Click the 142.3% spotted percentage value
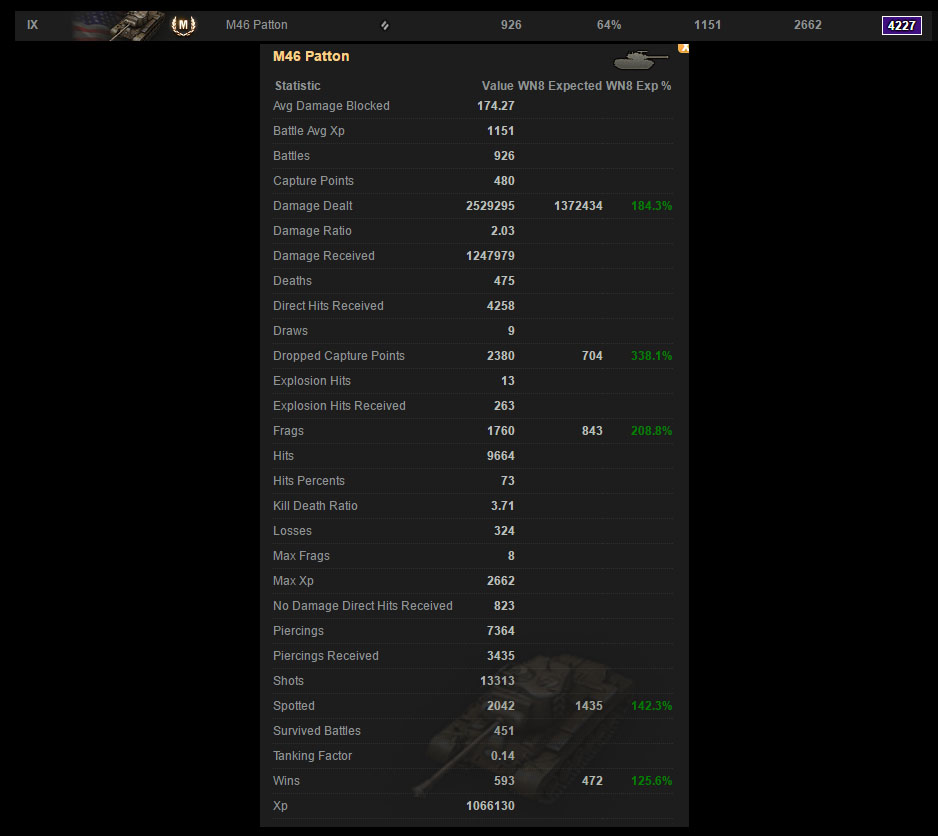Viewport: 938px width, 836px height. click(651, 706)
